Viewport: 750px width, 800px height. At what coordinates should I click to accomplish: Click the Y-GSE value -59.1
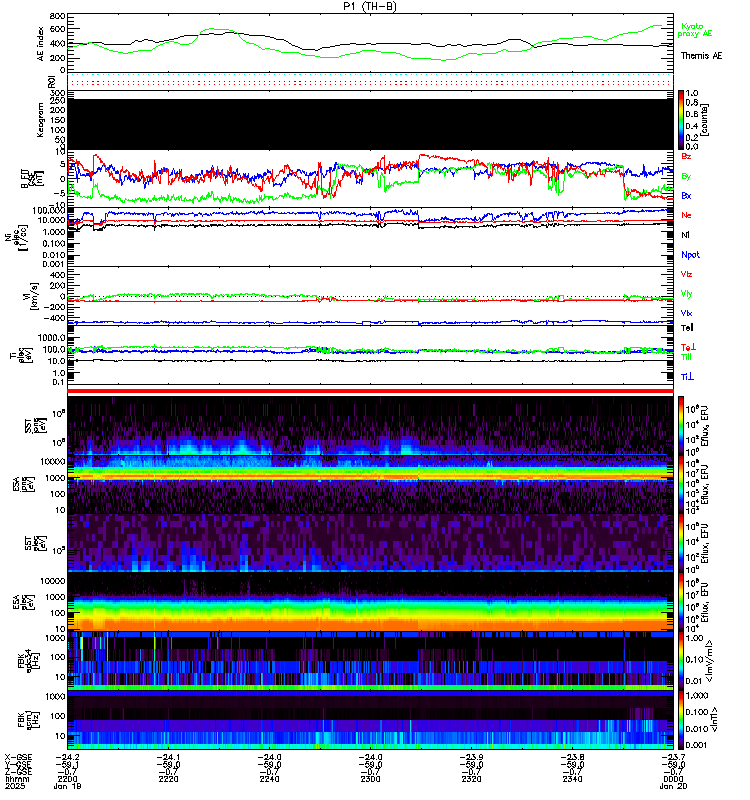point(67,764)
